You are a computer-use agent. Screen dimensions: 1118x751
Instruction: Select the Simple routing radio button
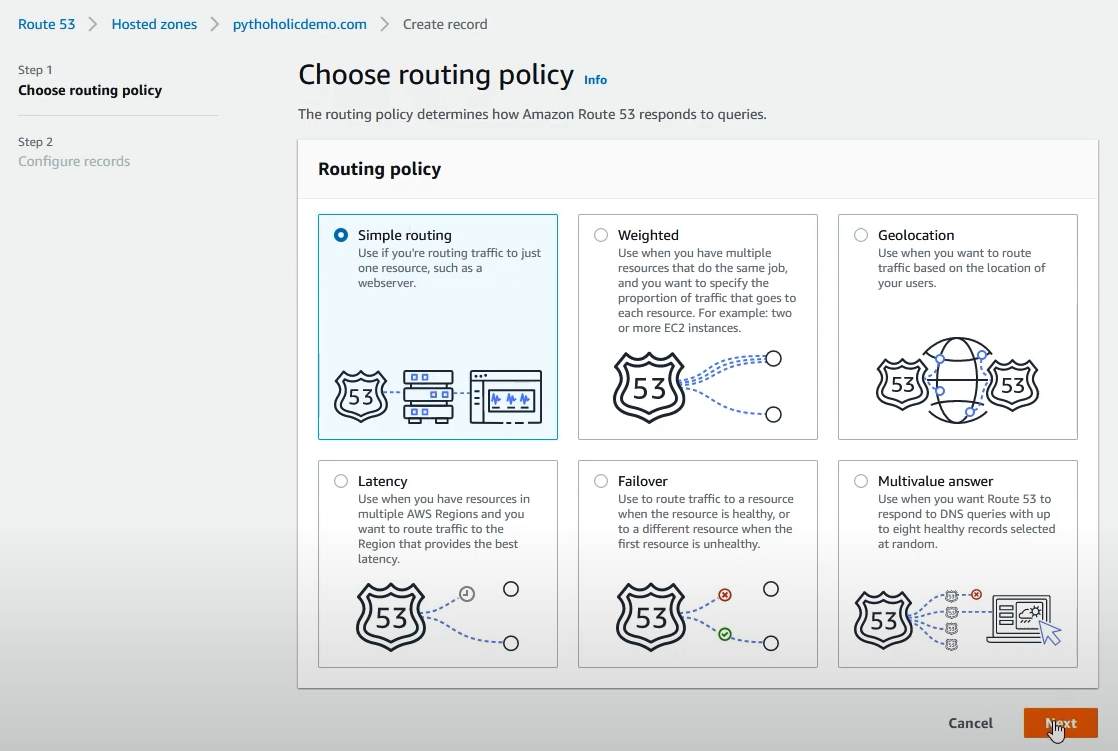coord(341,235)
